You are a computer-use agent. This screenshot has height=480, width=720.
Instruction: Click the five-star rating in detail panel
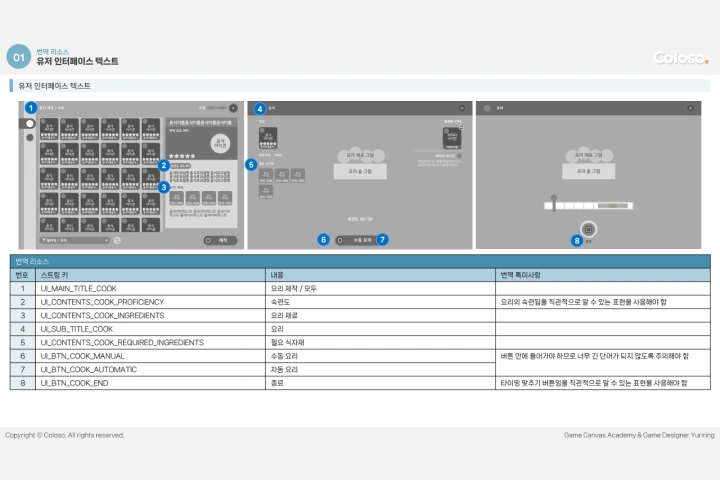[x=182, y=156]
